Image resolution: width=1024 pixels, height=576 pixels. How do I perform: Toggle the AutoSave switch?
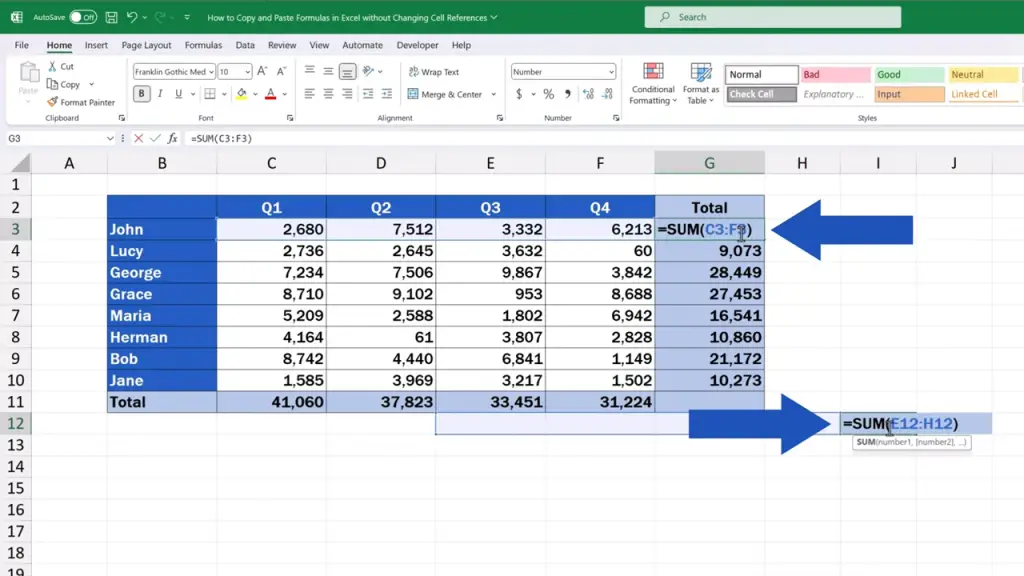(83, 18)
